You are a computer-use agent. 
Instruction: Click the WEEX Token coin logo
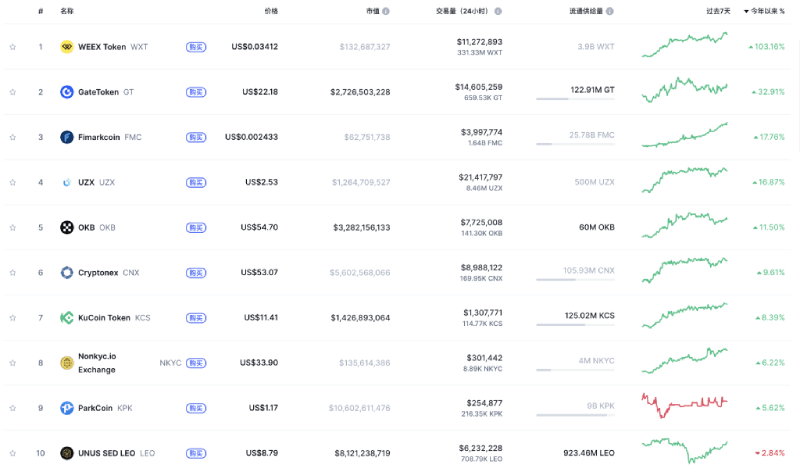click(x=67, y=47)
